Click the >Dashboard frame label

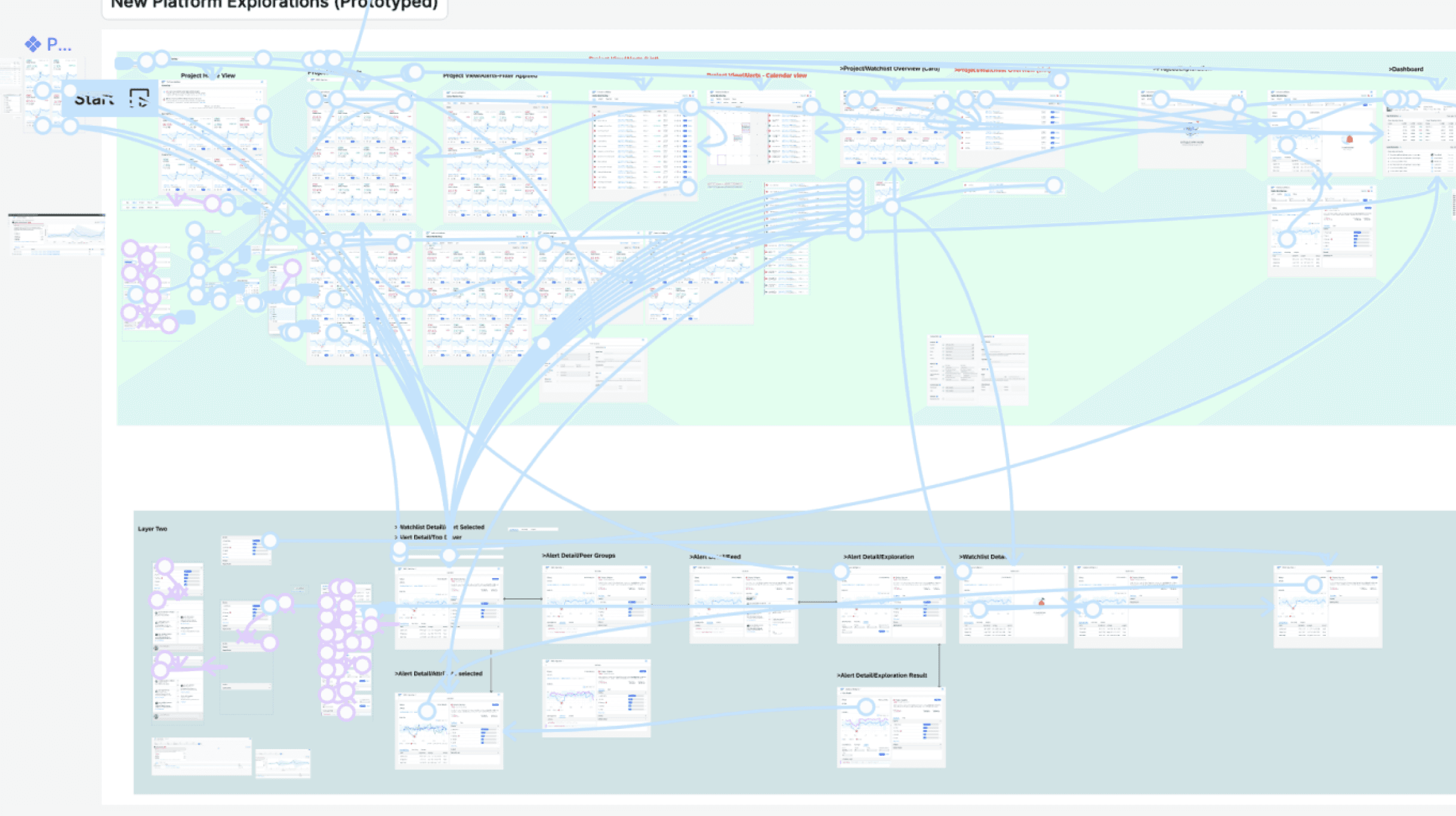[x=1406, y=69]
